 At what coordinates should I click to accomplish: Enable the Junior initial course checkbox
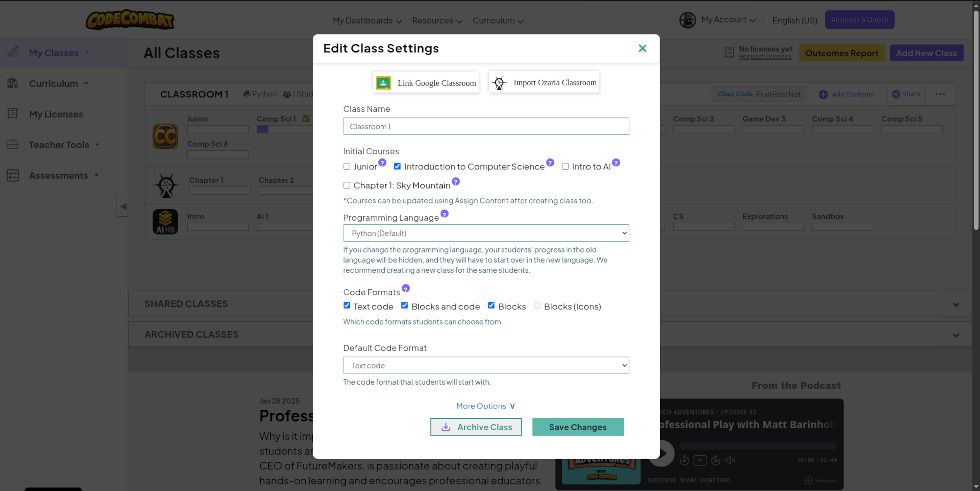[347, 167]
